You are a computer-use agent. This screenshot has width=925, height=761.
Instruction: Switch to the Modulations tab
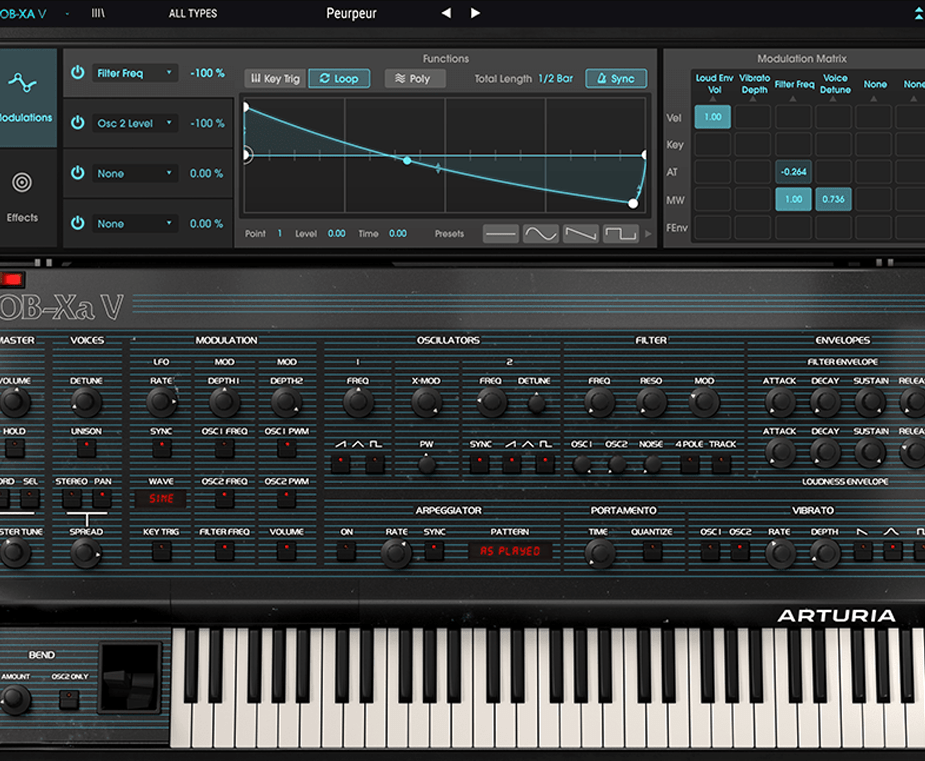coord(24,97)
